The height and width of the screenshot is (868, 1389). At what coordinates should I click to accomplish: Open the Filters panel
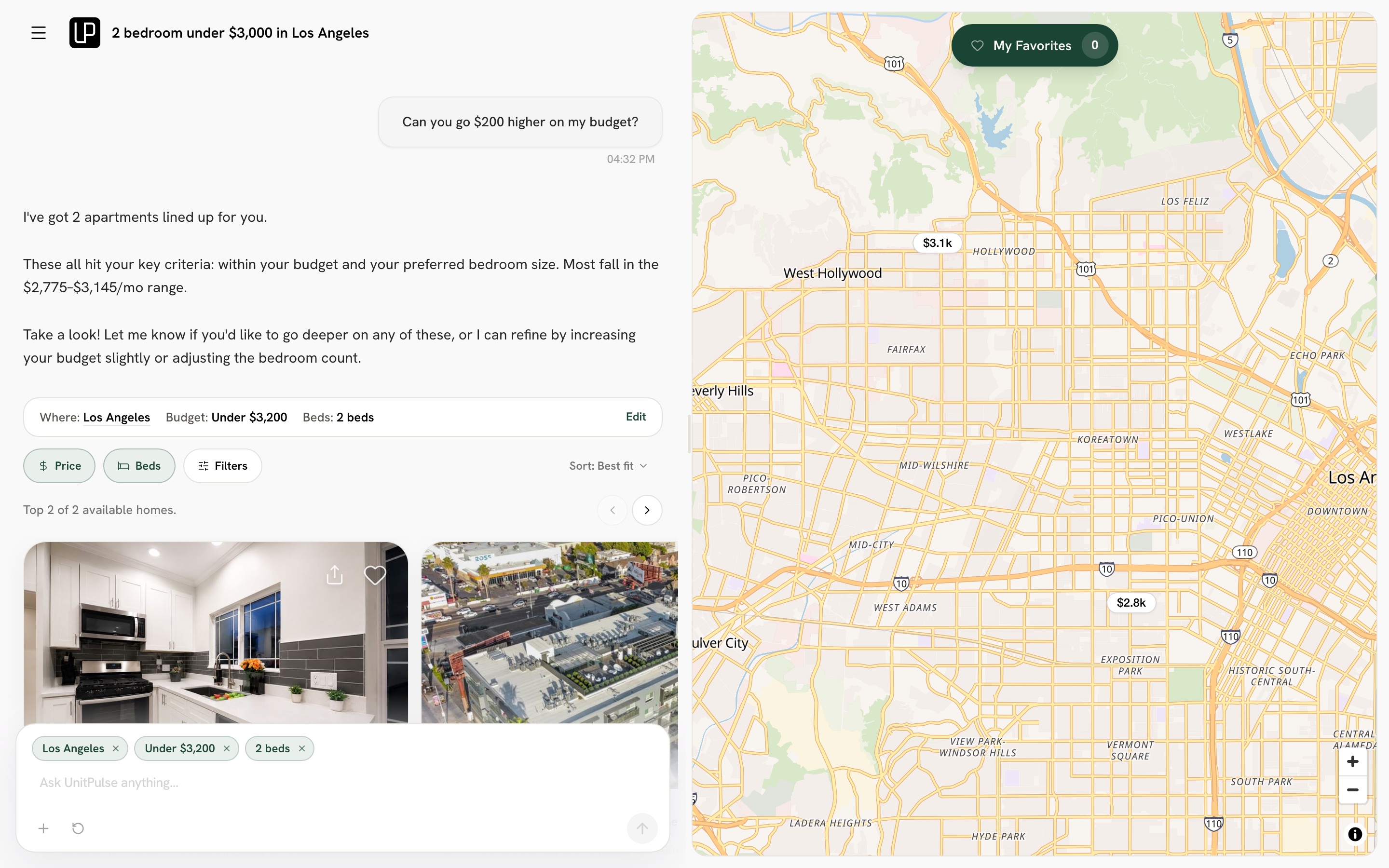223,465
